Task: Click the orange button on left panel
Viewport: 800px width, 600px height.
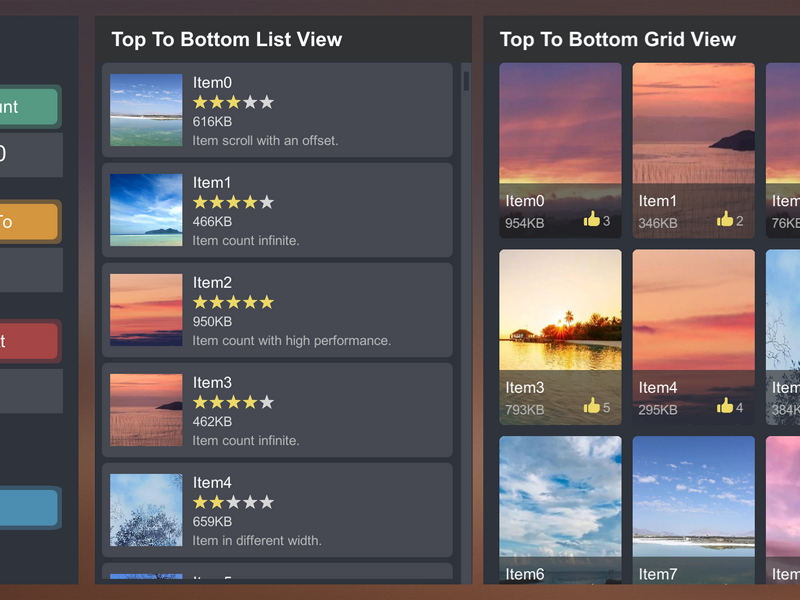Action: point(29,221)
